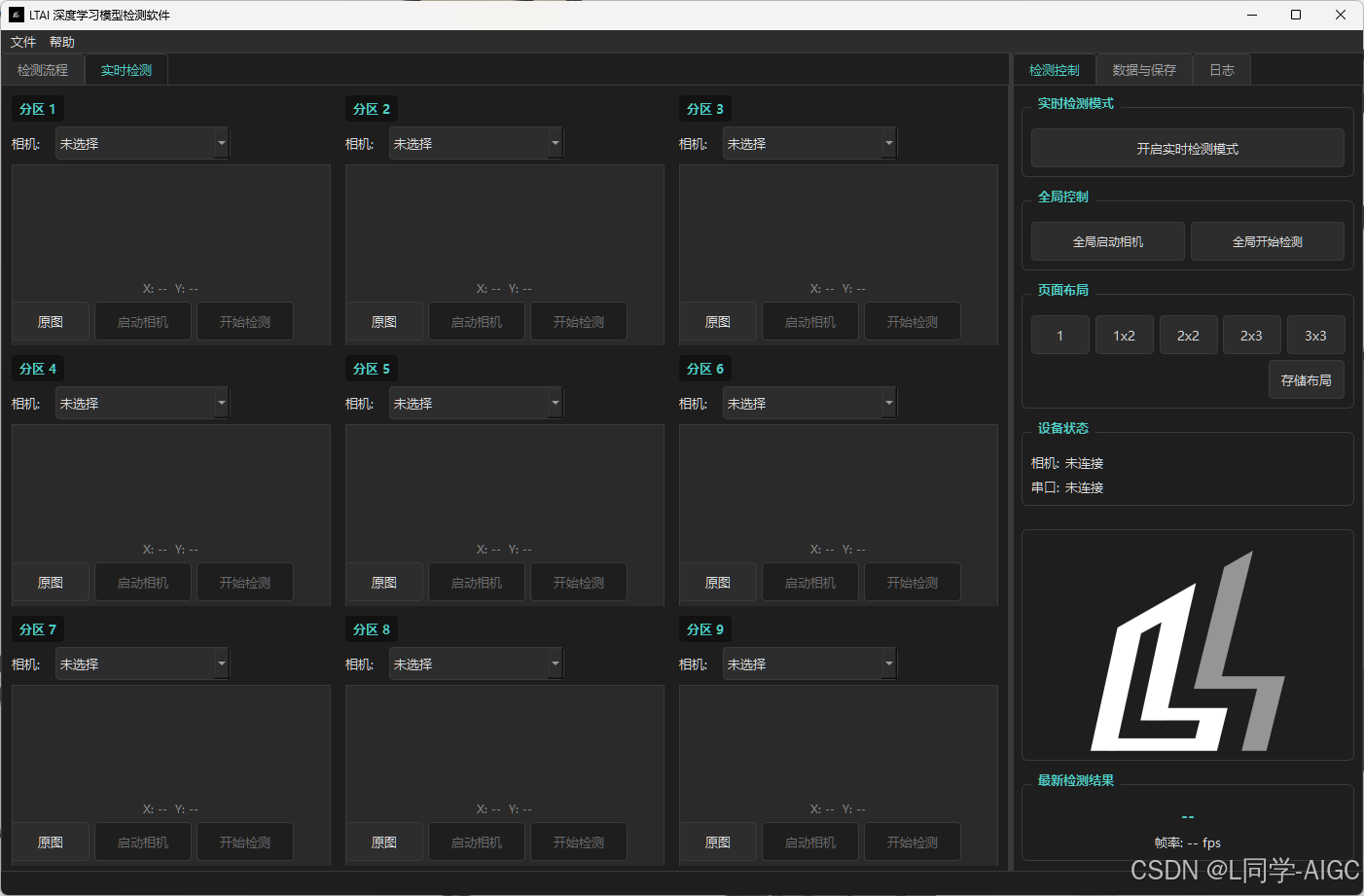Screen dimensions: 1364x896
Task: Click 原图 button in 分区 2
Action: (x=384, y=322)
